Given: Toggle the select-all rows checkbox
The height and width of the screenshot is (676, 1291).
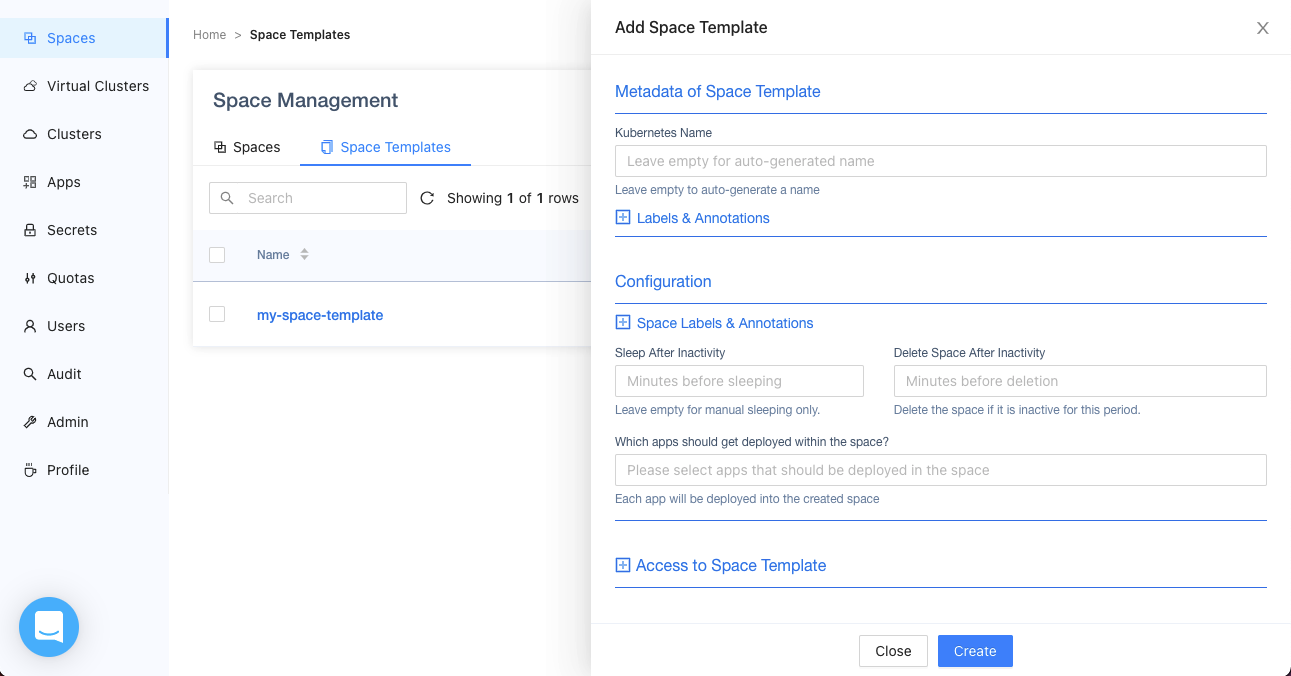Looking at the screenshot, I should (x=217, y=255).
